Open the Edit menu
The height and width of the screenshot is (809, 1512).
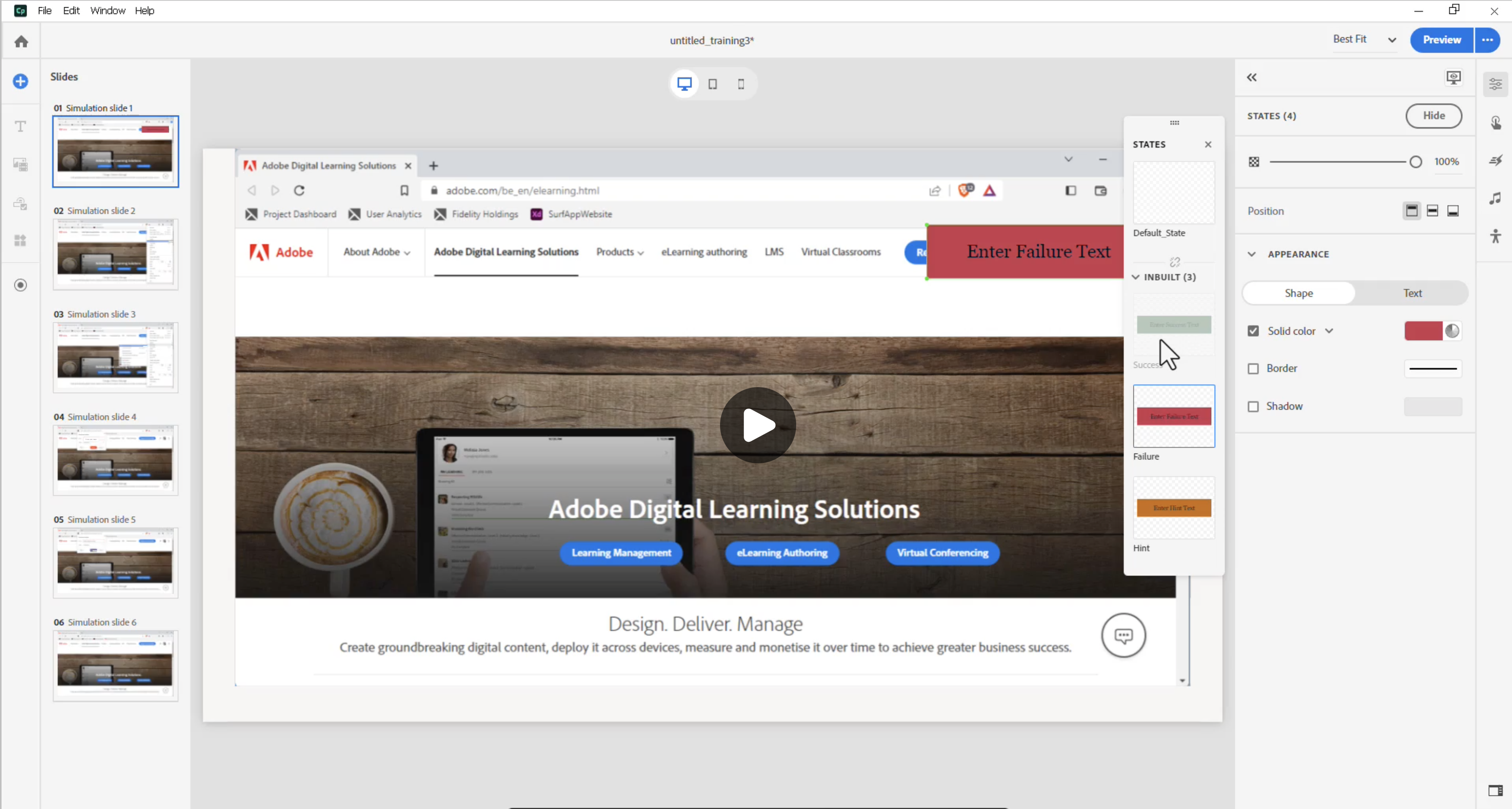click(x=71, y=11)
